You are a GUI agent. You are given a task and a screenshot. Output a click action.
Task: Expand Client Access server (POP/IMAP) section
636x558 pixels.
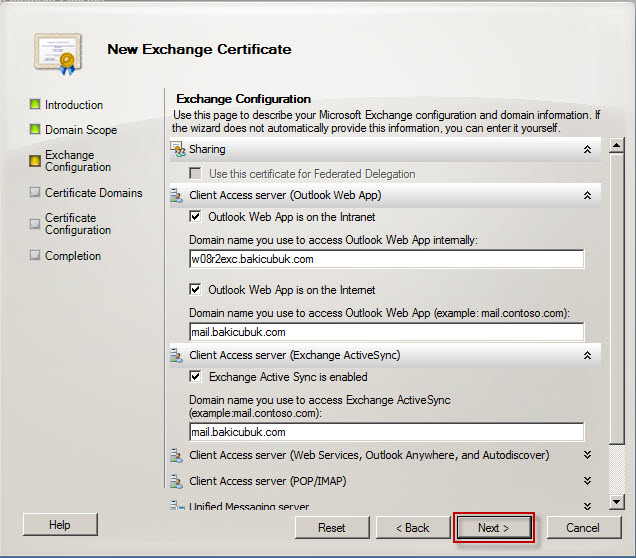click(587, 481)
